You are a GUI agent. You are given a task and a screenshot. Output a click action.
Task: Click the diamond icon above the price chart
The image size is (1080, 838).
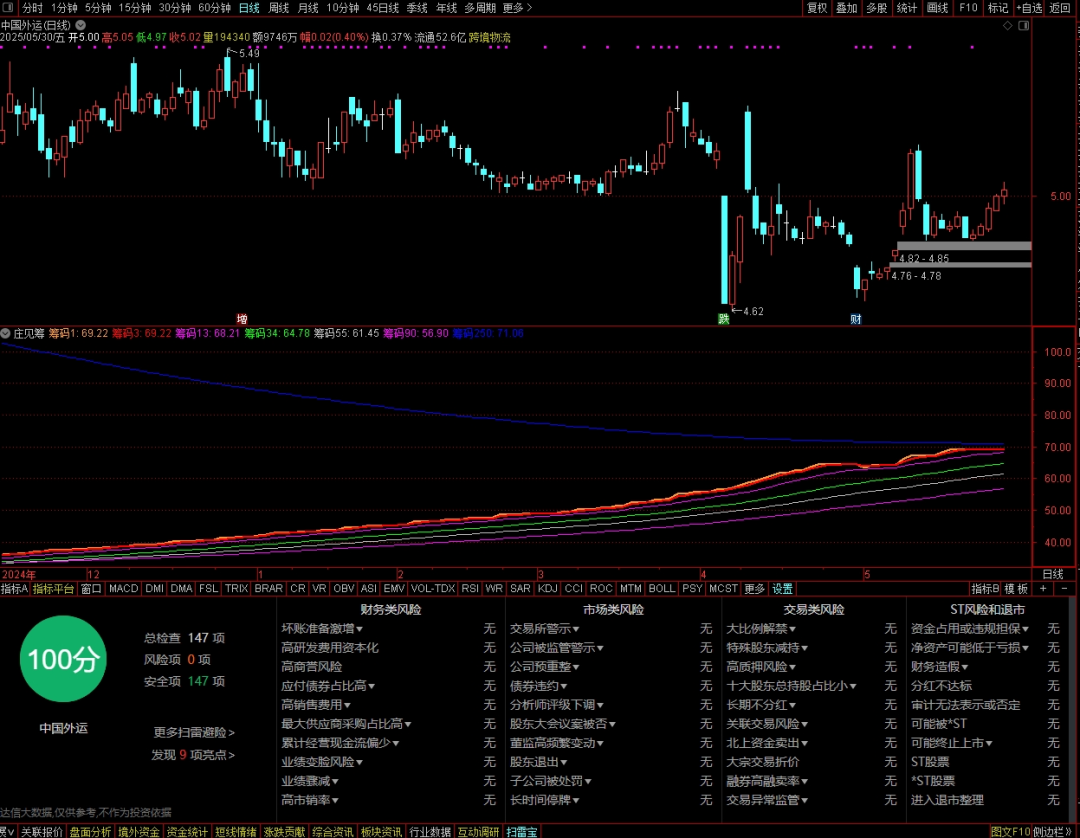[1008, 25]
